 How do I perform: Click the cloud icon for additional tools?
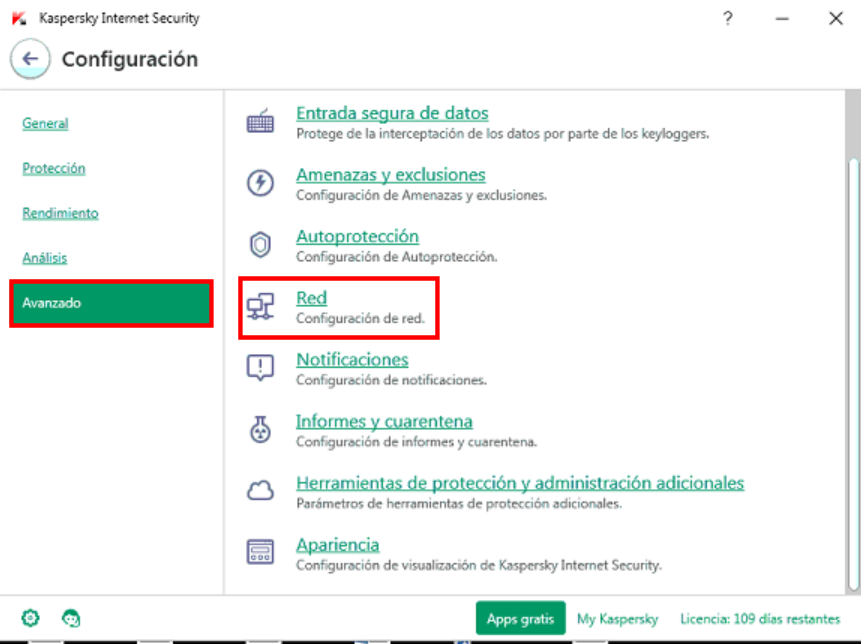[x=260, y=490]
